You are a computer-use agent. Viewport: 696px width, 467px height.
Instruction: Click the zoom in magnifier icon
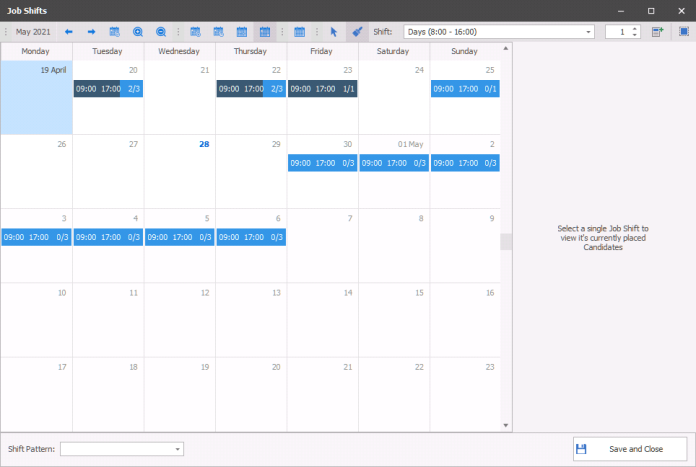point(138,32)
